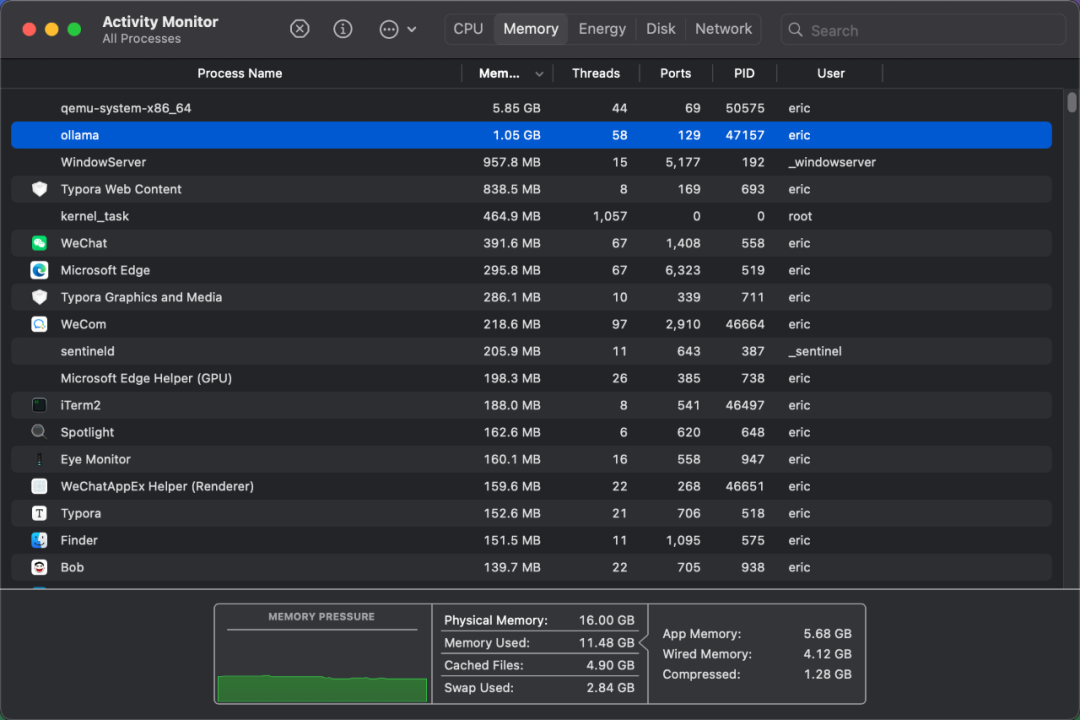Viewport: 1080px width, 720px height.
Task: Click into the Search field
Action: pos(923,30)
